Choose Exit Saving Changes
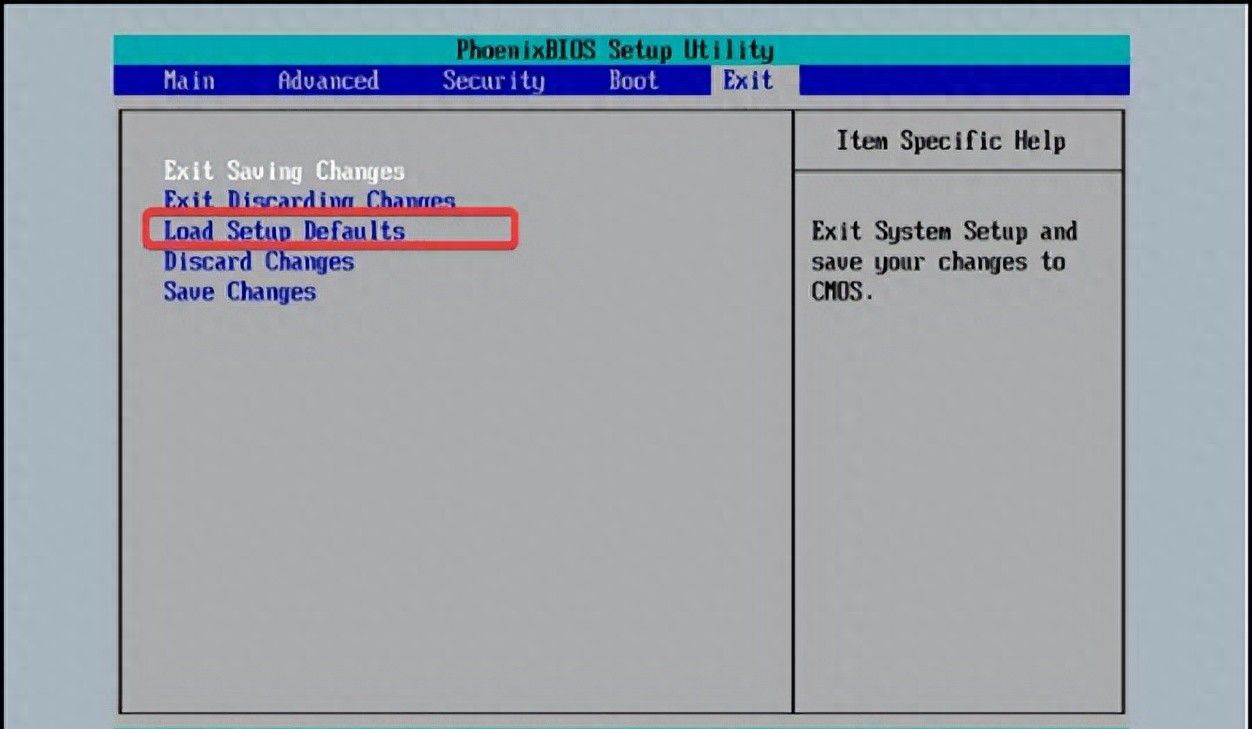The height and width of the screenshot is (729, 1252). click(285, 171)
